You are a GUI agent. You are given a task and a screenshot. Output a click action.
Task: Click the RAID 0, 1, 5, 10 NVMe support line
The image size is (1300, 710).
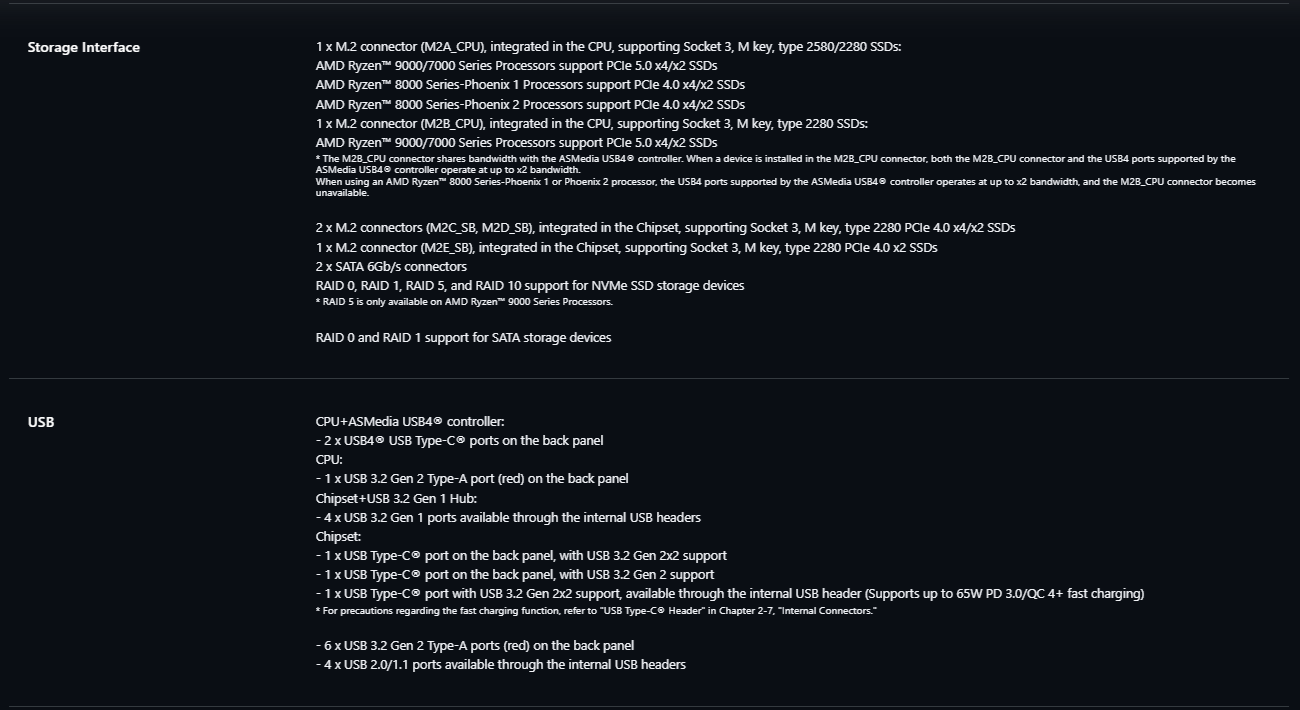[530, 286]
